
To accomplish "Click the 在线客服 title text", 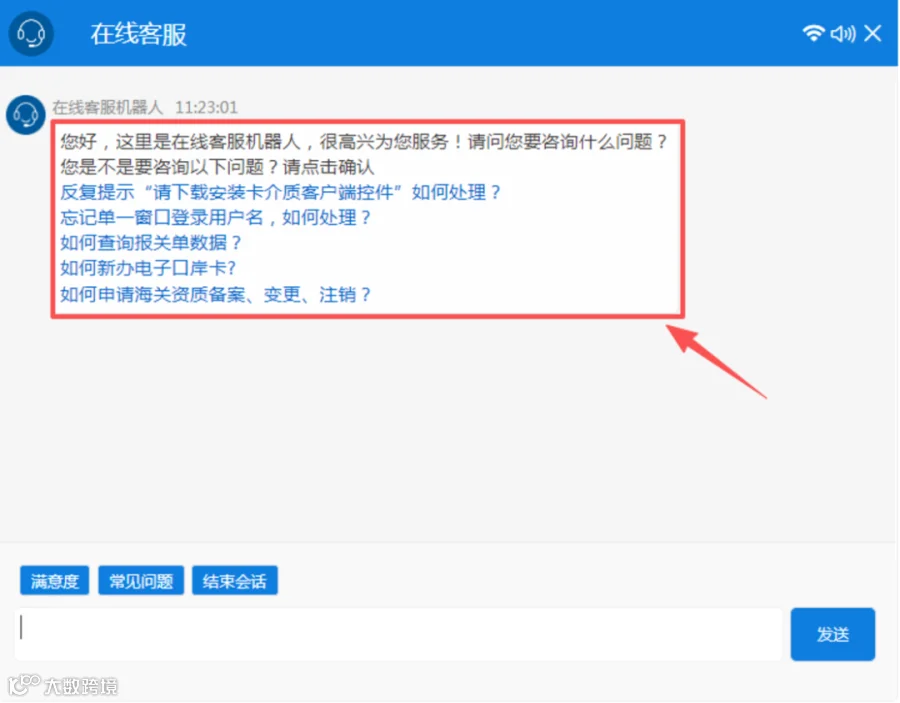I will pos(138,34).
